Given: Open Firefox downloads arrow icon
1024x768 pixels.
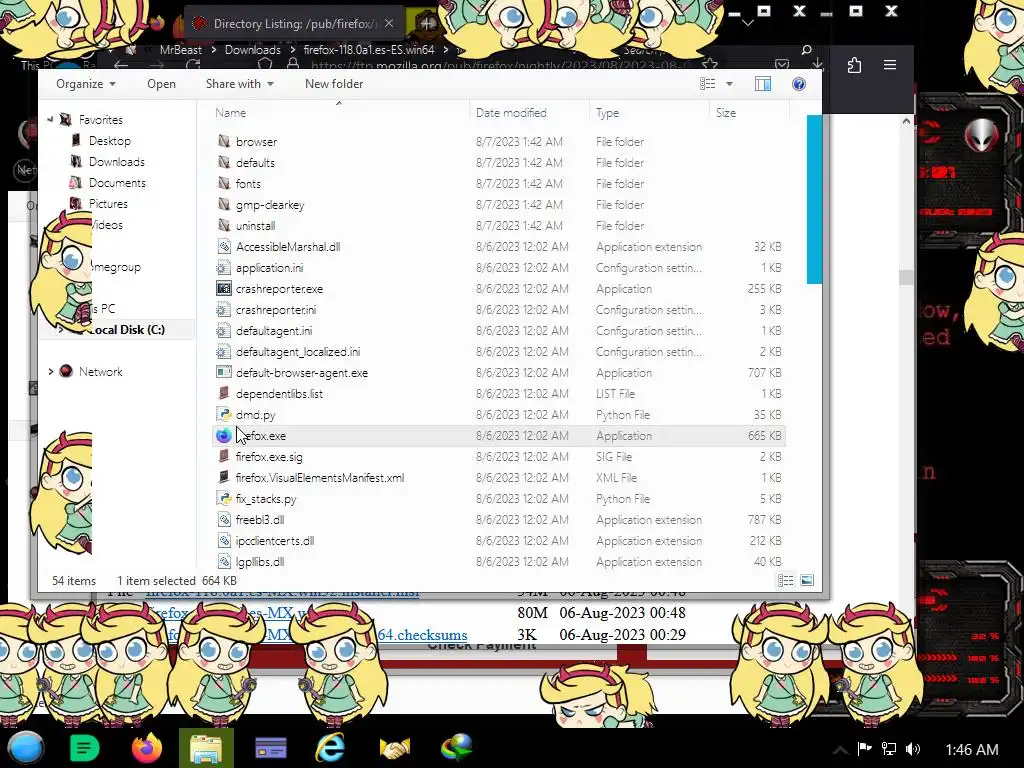Looking at the screenshot, I should tap(817, 63).
